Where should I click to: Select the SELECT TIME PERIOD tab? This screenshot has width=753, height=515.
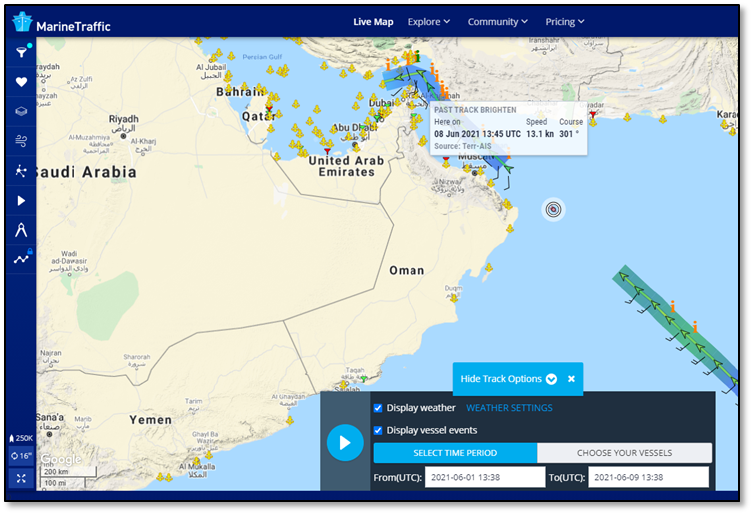[x=455, y=453]
